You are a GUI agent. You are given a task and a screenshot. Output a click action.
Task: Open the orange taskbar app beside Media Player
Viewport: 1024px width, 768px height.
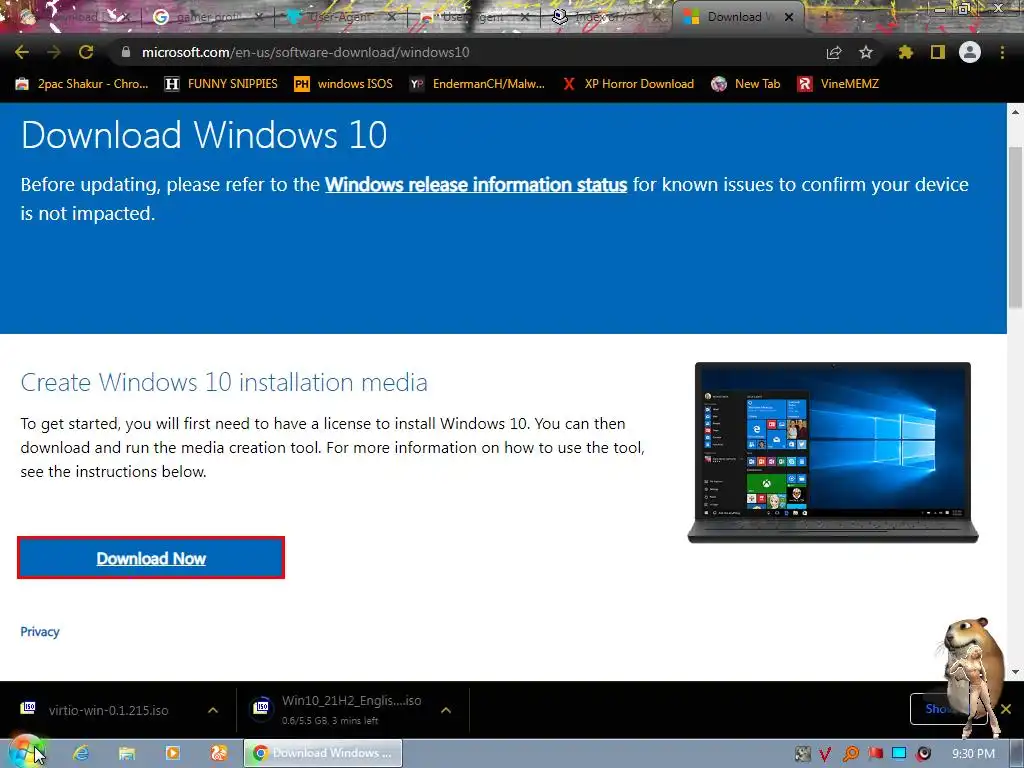click(219, 753)
